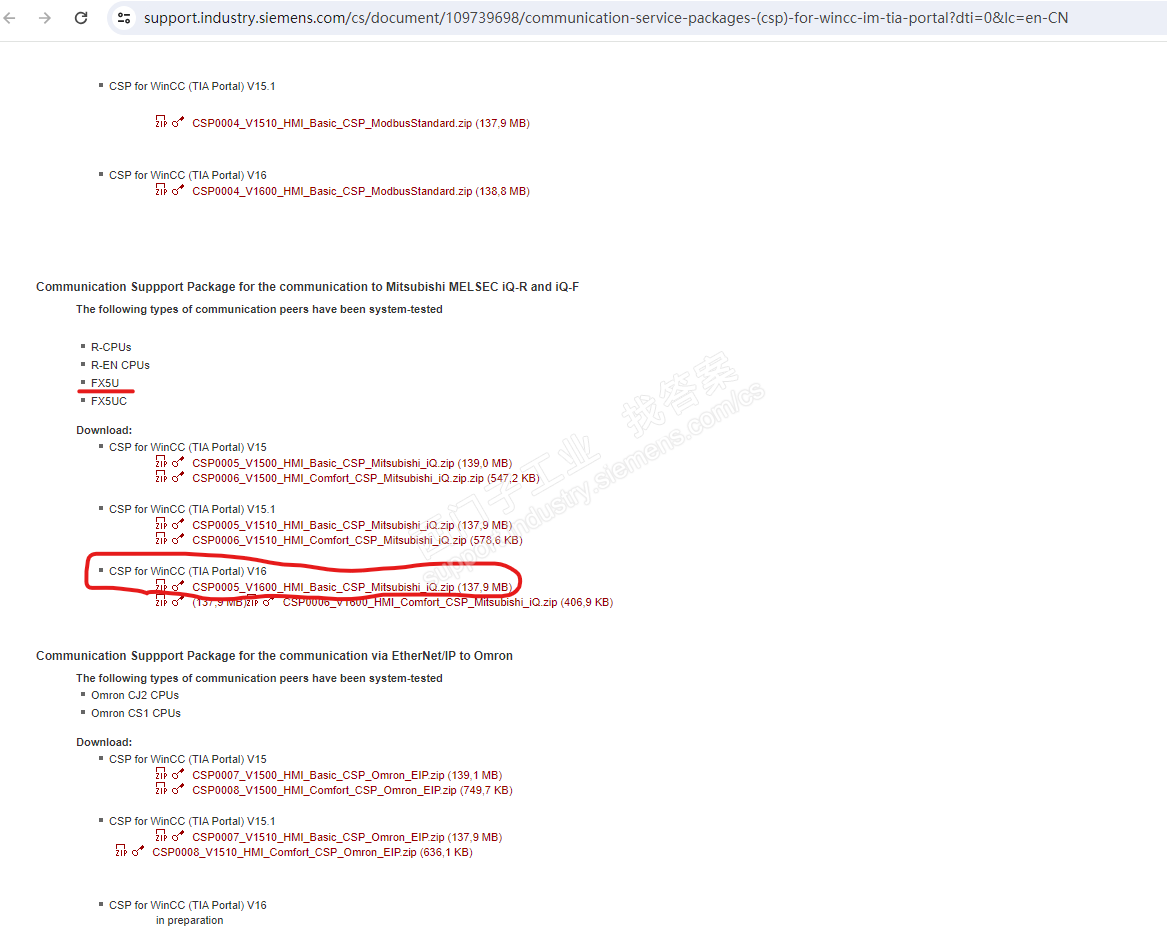Click zip icon for CSP0006_V1510 Comfort Mitsubishi file
1167x938 pixels.
161,538
